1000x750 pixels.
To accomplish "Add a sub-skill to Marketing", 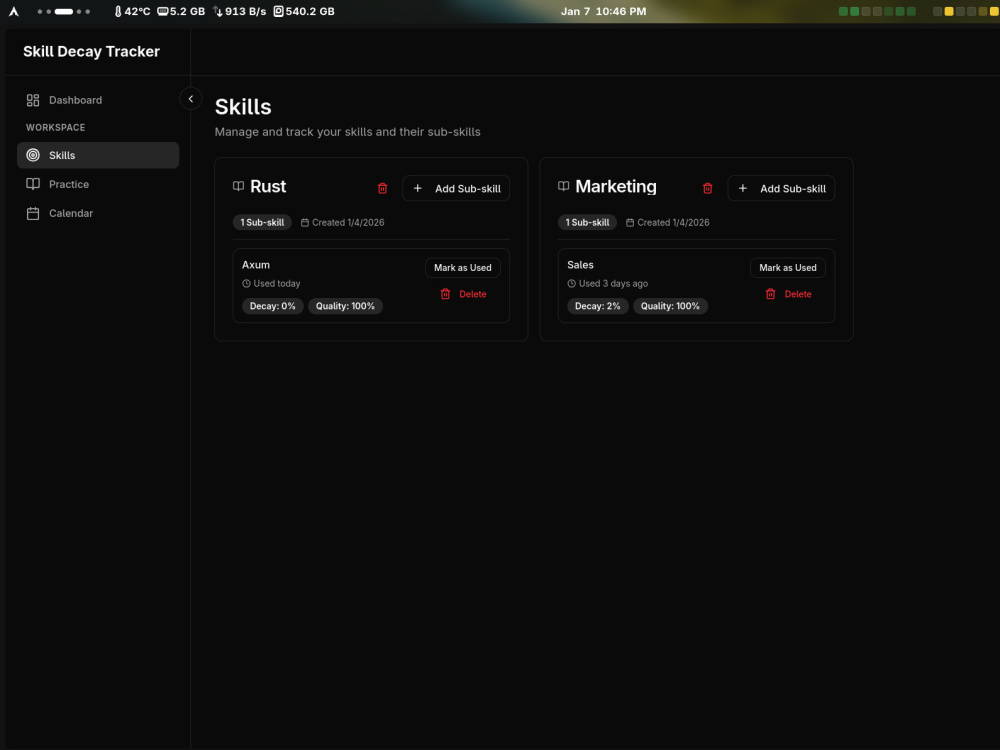I will (x=781, y=188).
